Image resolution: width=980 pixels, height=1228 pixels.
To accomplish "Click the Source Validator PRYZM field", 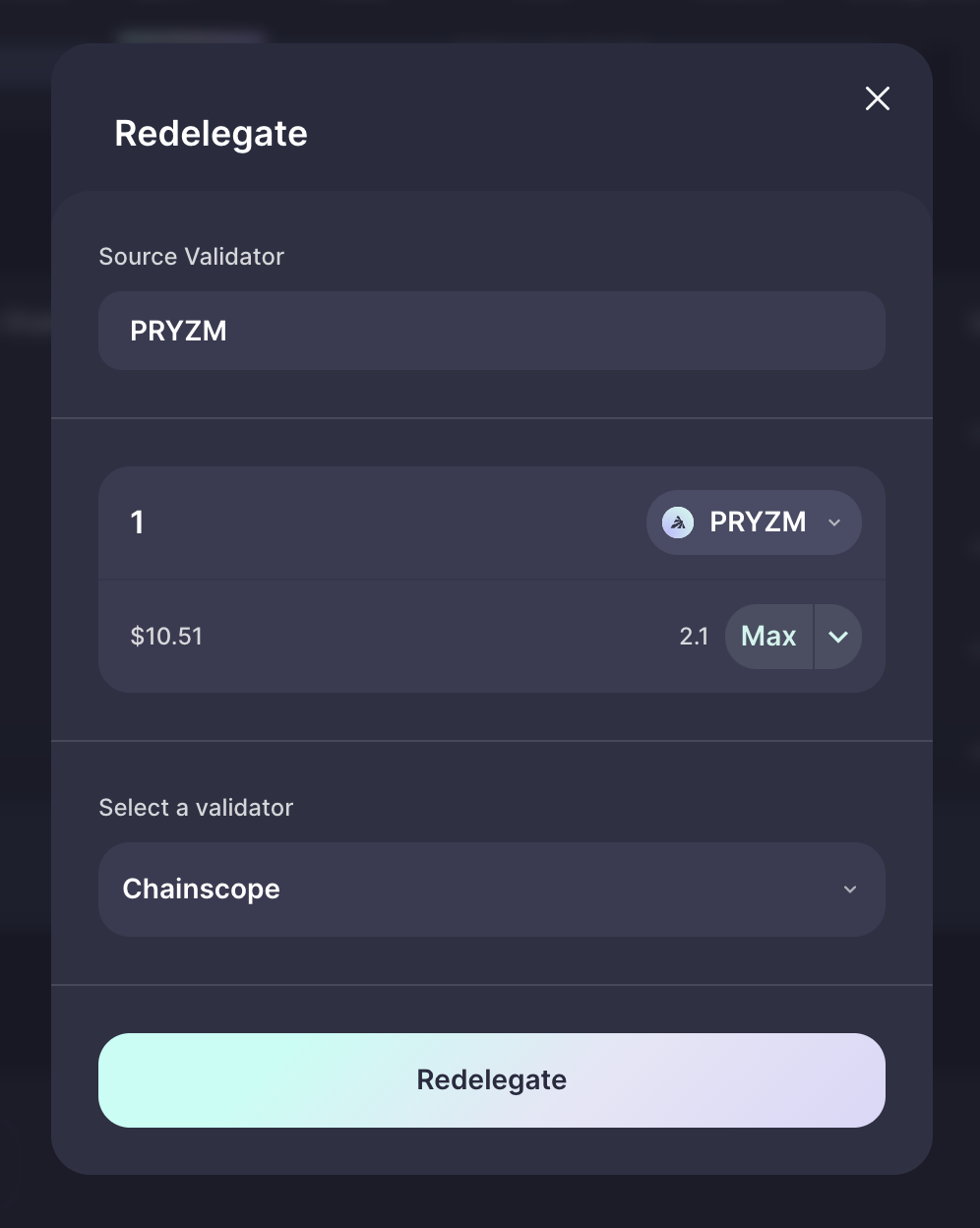I will click(x=492, y=331).
